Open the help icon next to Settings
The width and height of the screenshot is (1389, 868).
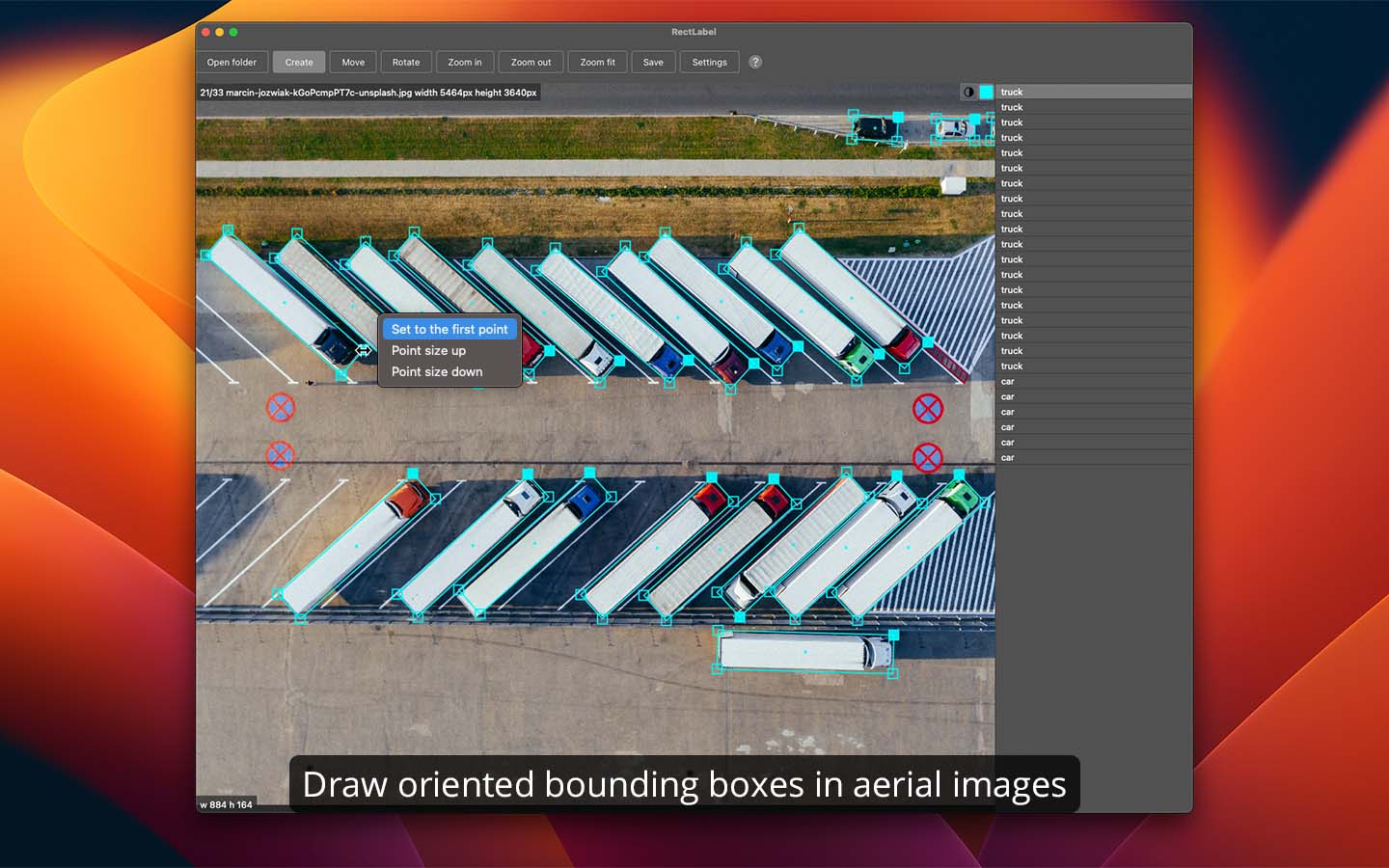tap(755, 62)
